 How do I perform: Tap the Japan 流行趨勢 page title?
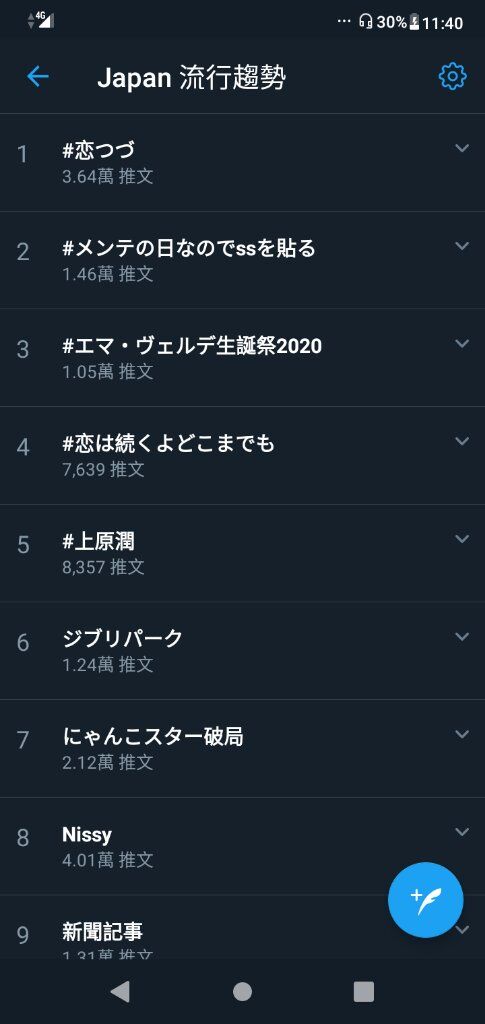(x=191, y=78)
